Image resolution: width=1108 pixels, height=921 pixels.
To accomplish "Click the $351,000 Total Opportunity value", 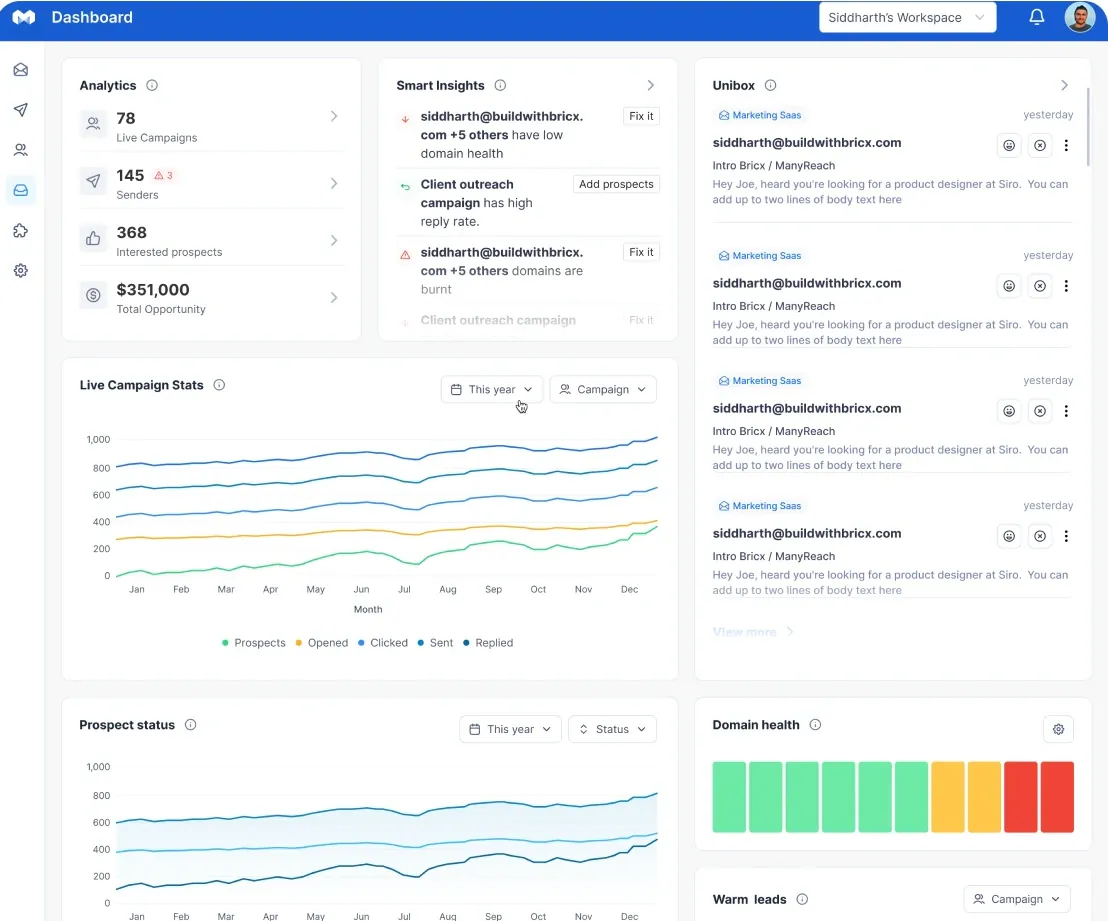I will click(153, 290).
